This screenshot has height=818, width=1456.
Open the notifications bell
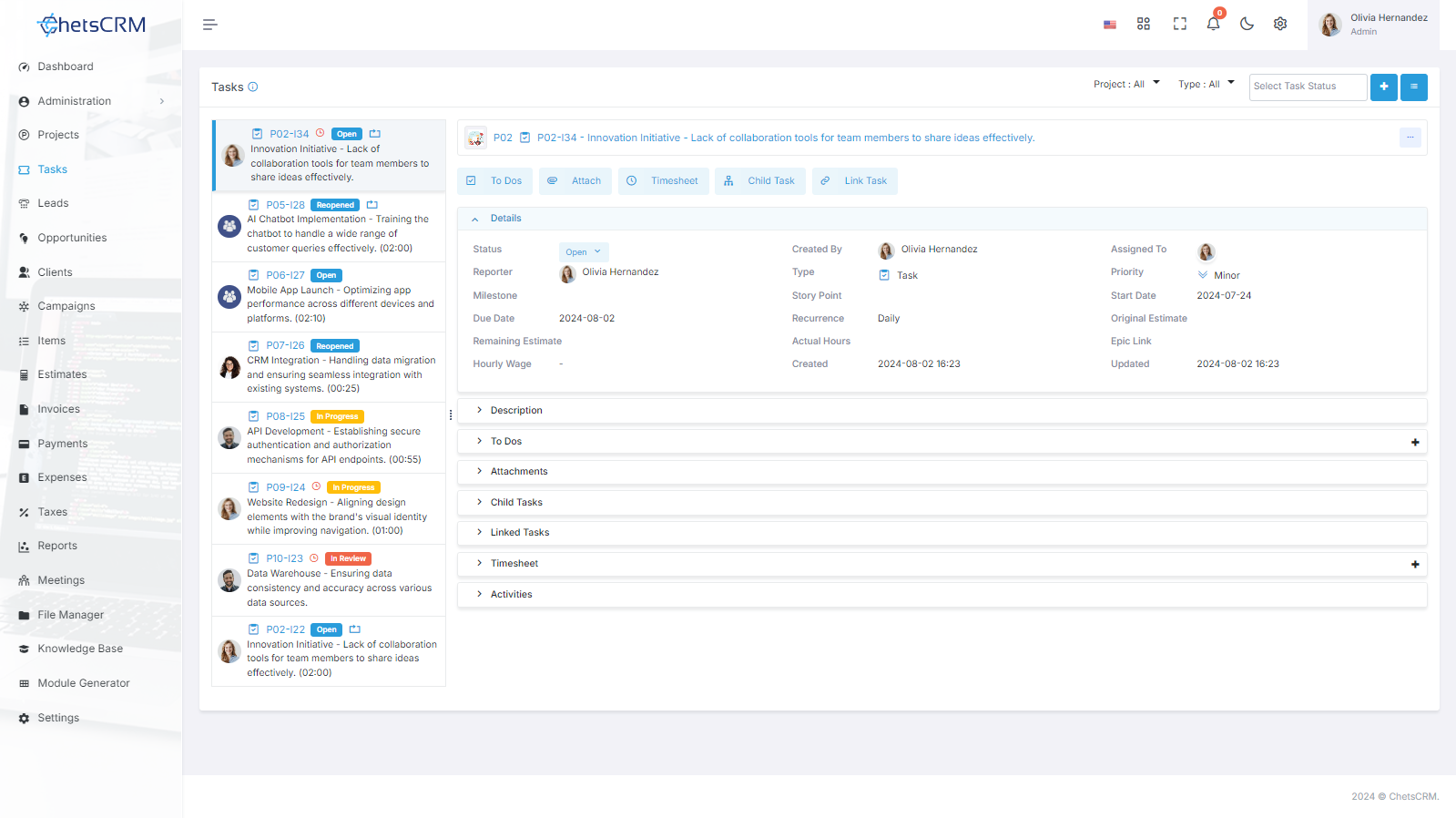pyautogui.click(x=1213, y=25)
